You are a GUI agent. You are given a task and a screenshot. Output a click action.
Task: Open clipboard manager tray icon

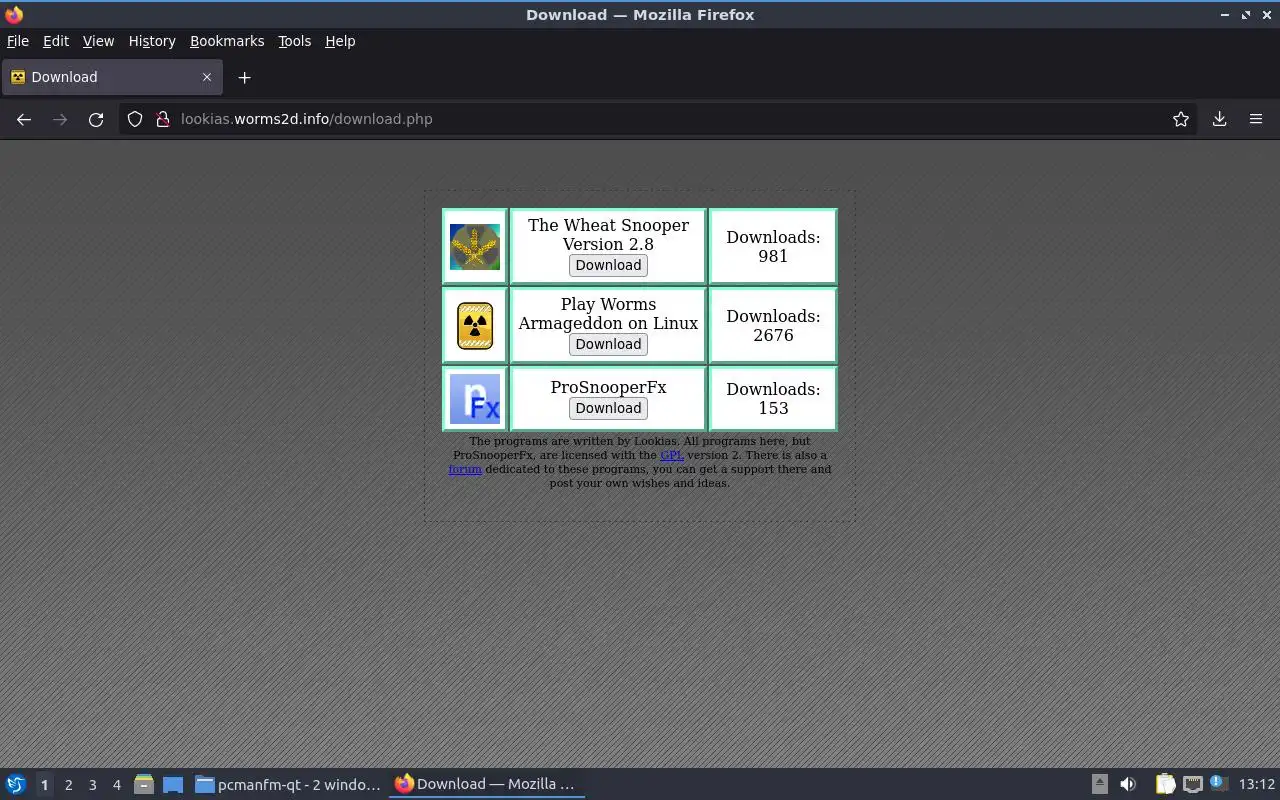[1166, 784]
